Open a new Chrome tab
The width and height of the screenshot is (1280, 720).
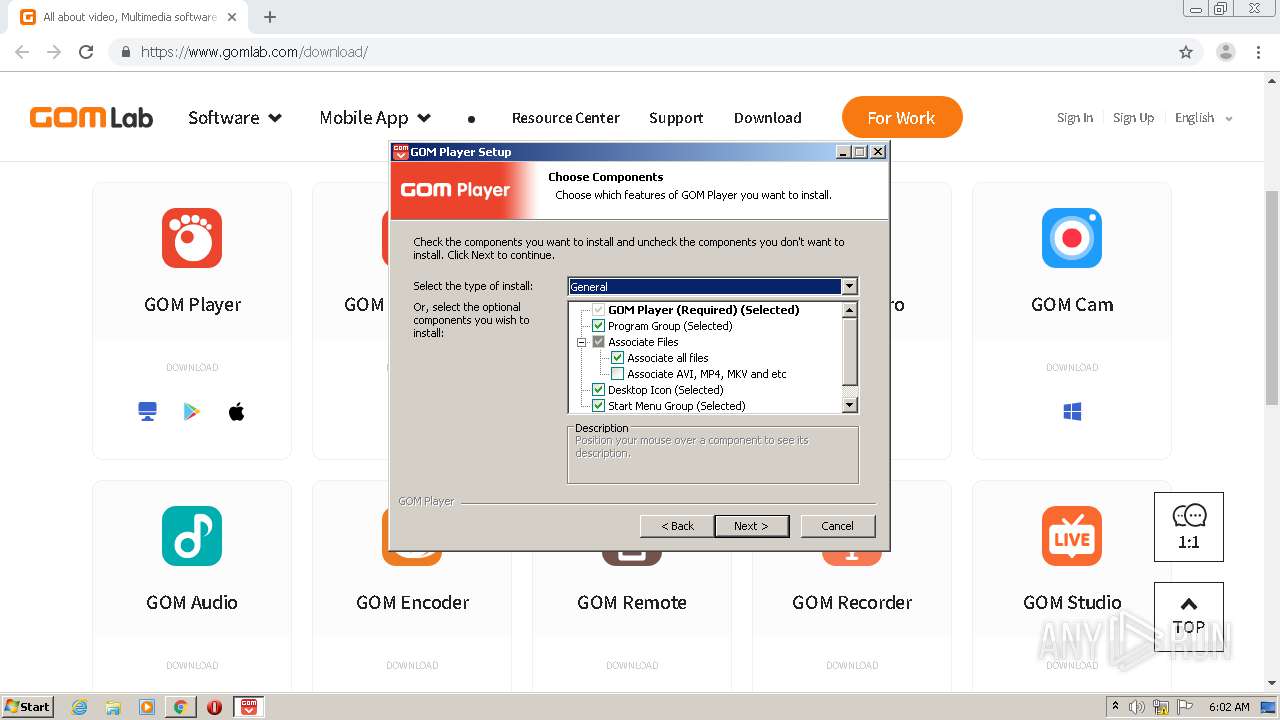270,17
